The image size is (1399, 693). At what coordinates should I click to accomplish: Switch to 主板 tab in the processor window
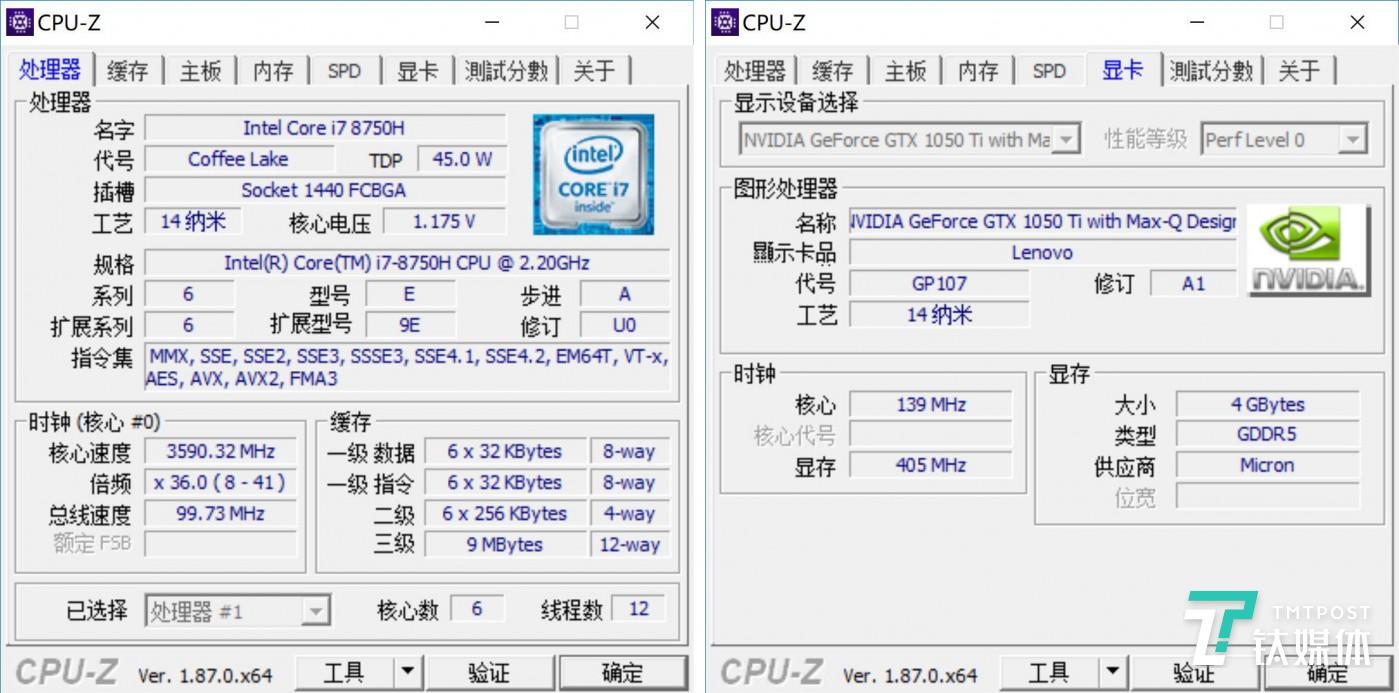(x=200, y=71)
